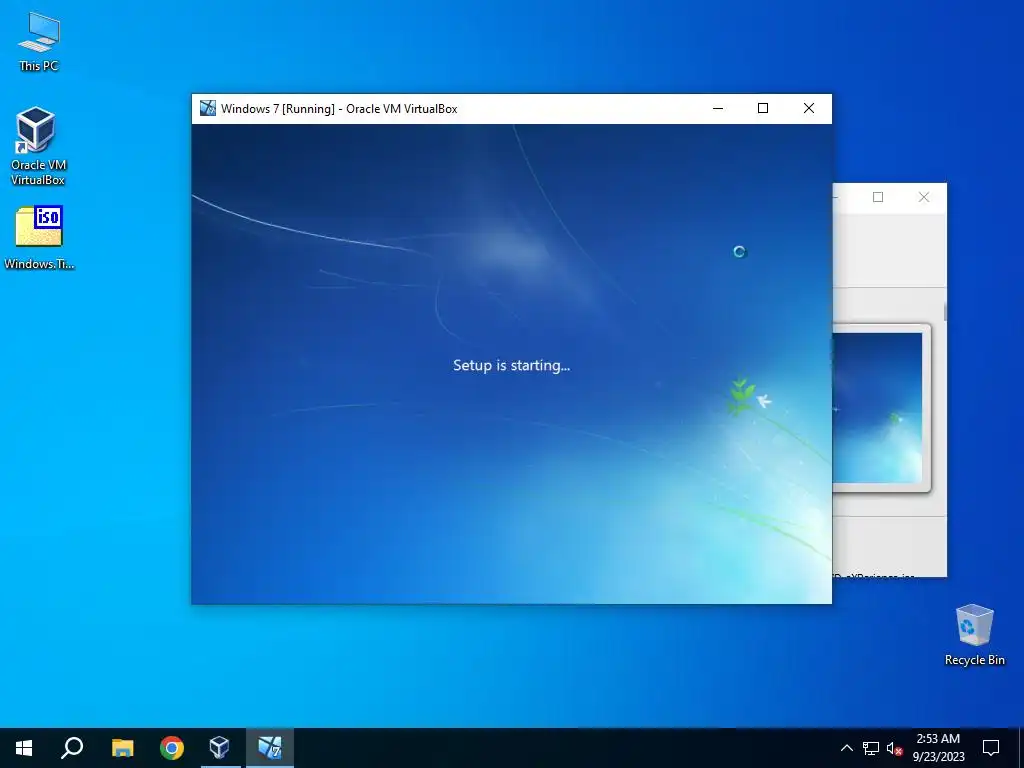The image size is (1024, 768).
Task: Close the background VirtualBox Manager window
Action: tap(923, 197)
